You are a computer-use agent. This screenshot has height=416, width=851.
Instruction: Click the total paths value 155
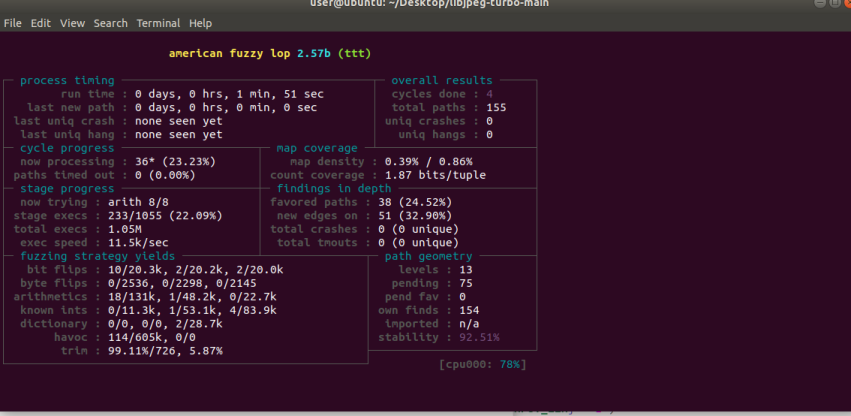[x=497, y=108]
